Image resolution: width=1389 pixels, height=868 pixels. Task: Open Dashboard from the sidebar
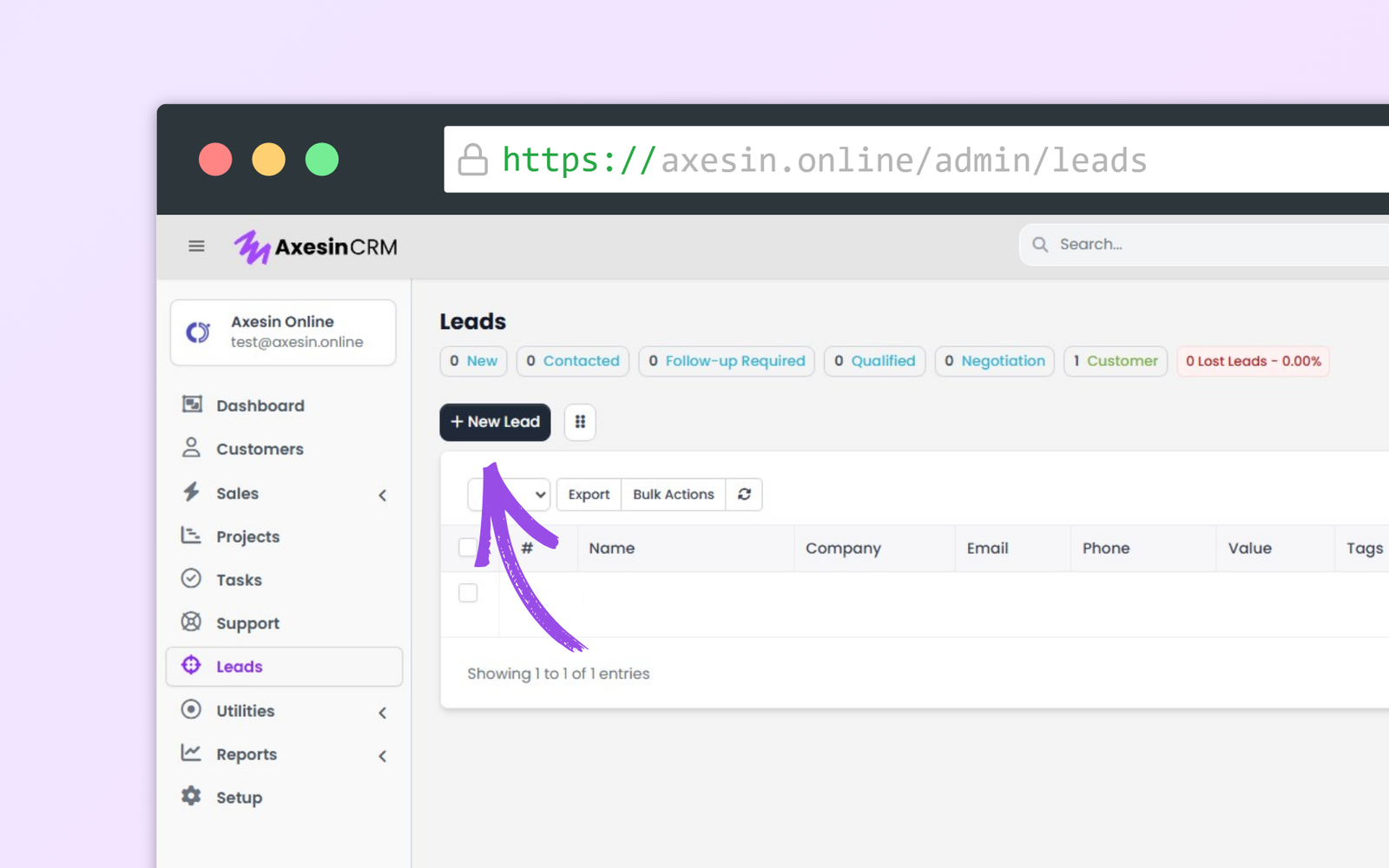(x=260, y=405)
